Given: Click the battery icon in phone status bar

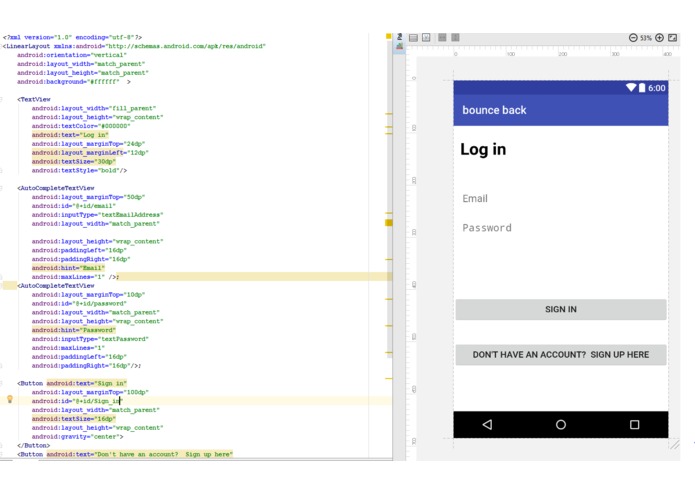Looking at the screenshot, I should tap(642, 87).
